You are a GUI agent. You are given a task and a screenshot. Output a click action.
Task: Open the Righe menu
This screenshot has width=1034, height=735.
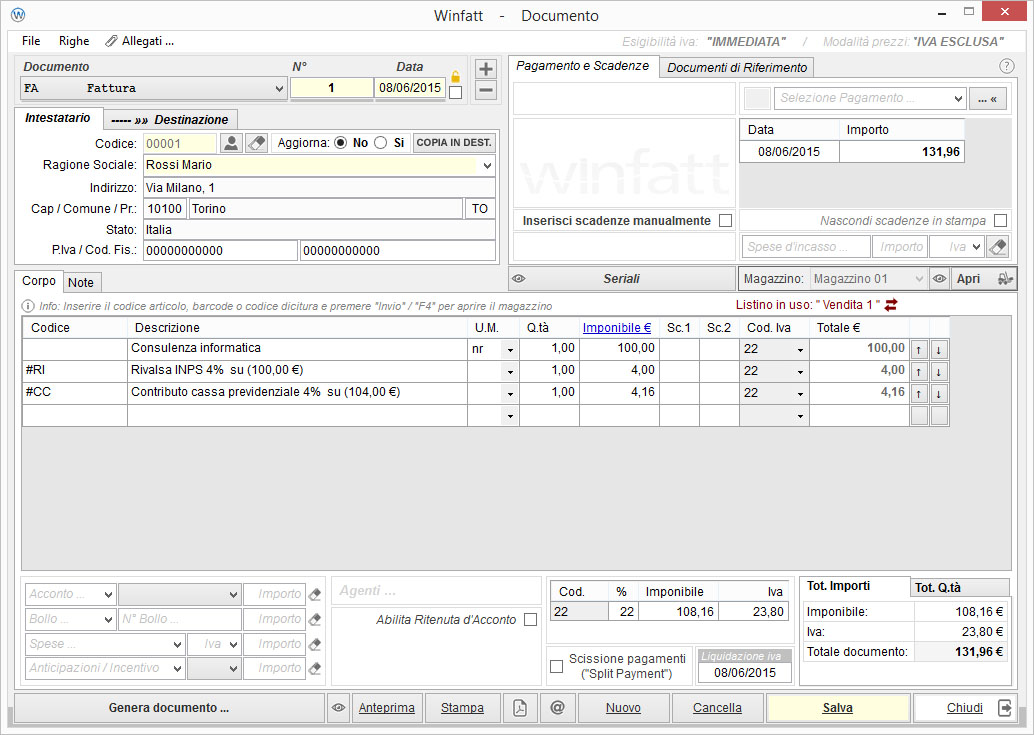[74, 41]
